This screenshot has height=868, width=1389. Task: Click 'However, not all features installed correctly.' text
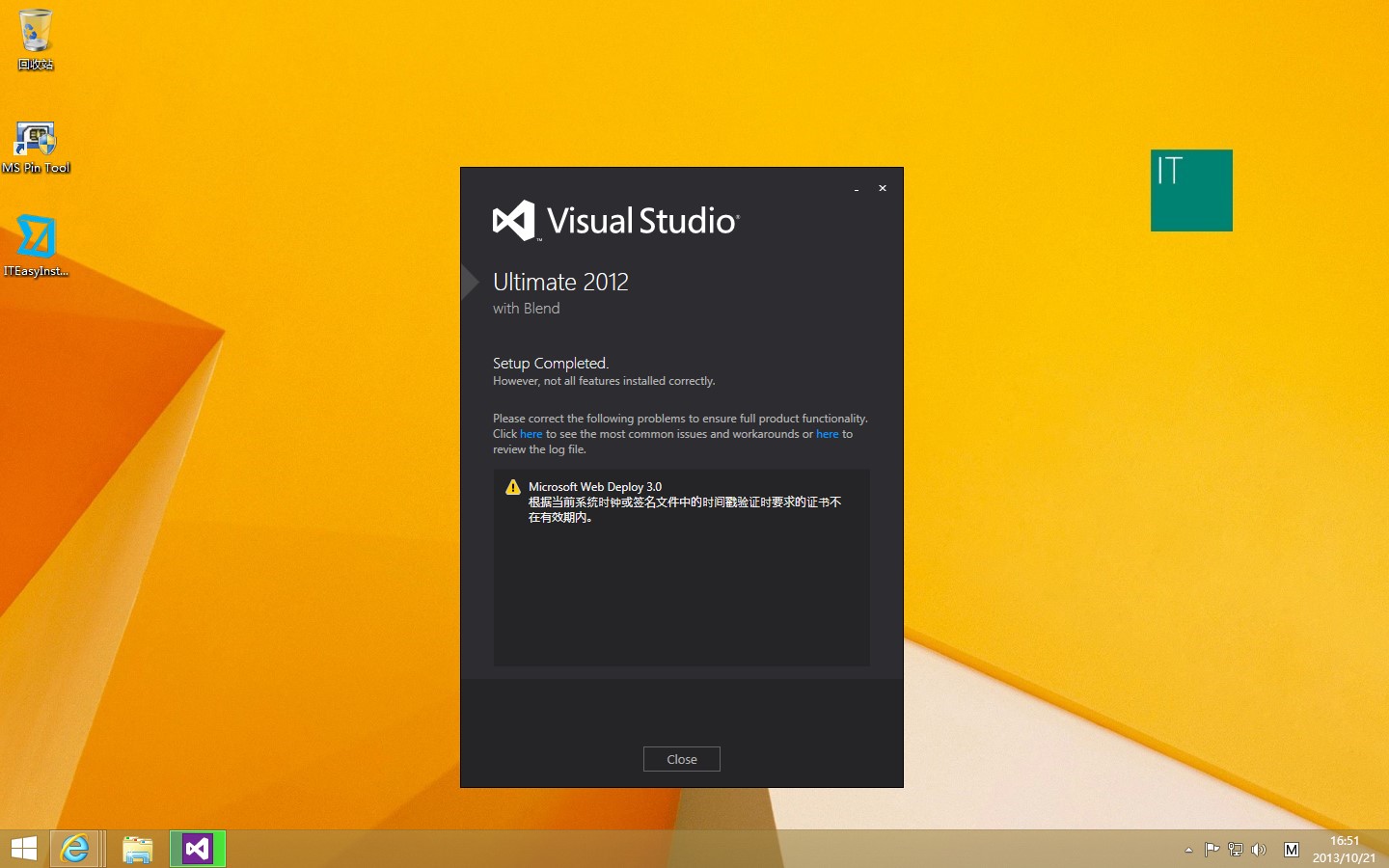(604, 381)
